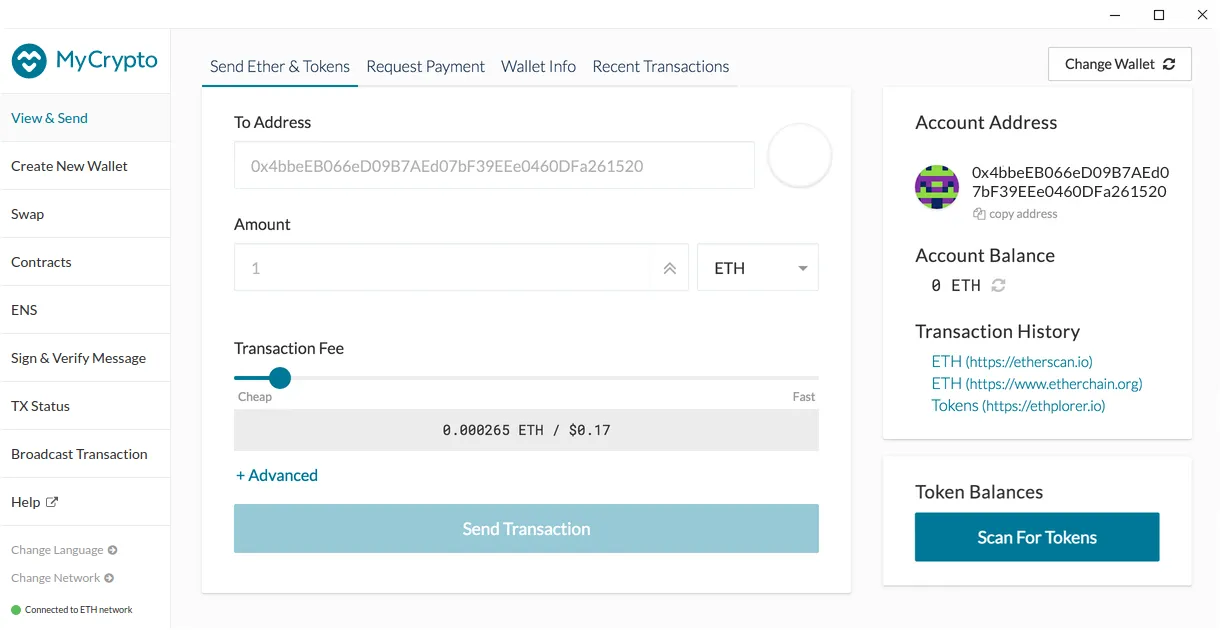Screen dimensions: 1220x630
Task: Open the Wallet Info tab
Action: click(538, 66)
